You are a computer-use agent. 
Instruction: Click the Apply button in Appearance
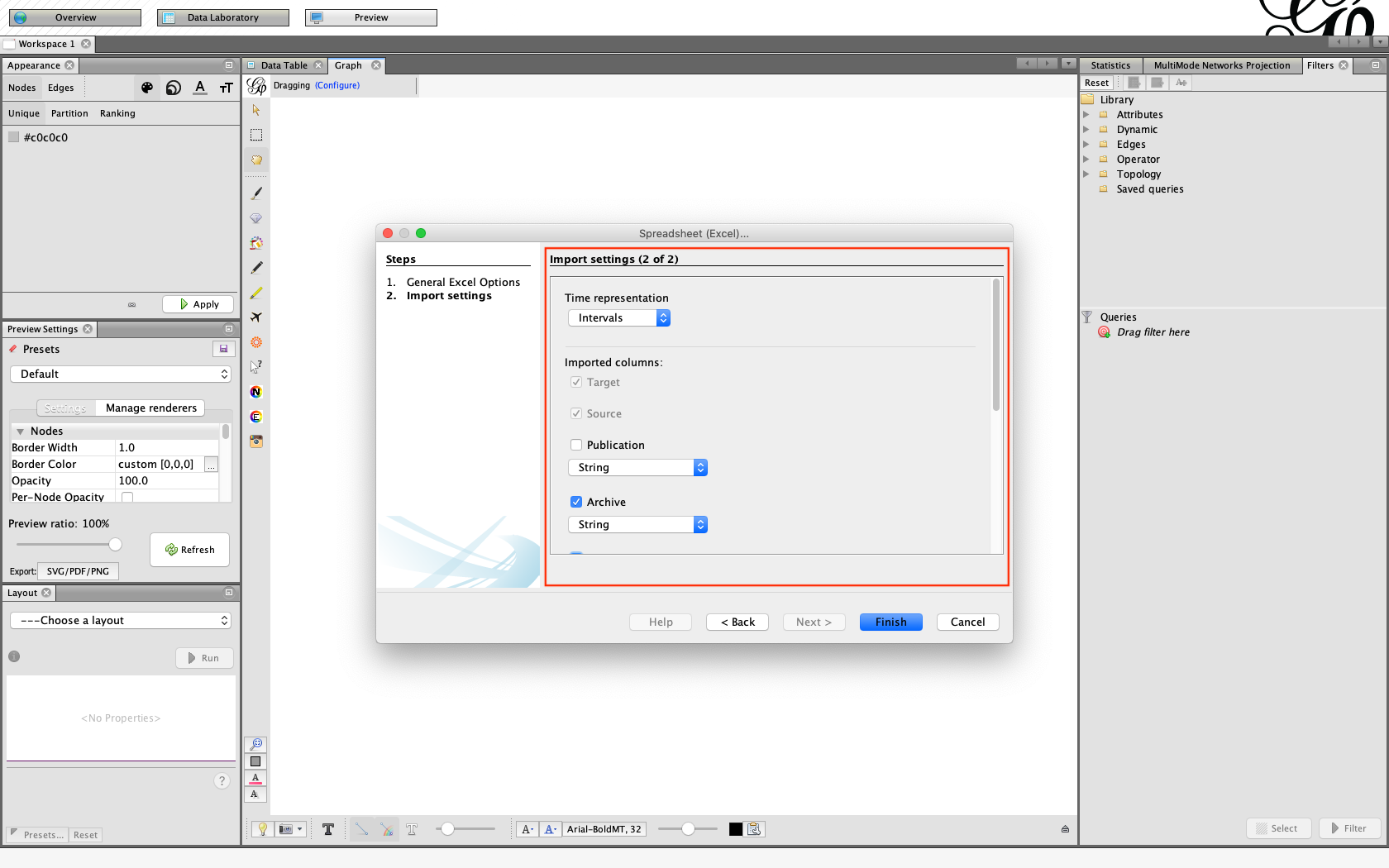pos(198,304)
